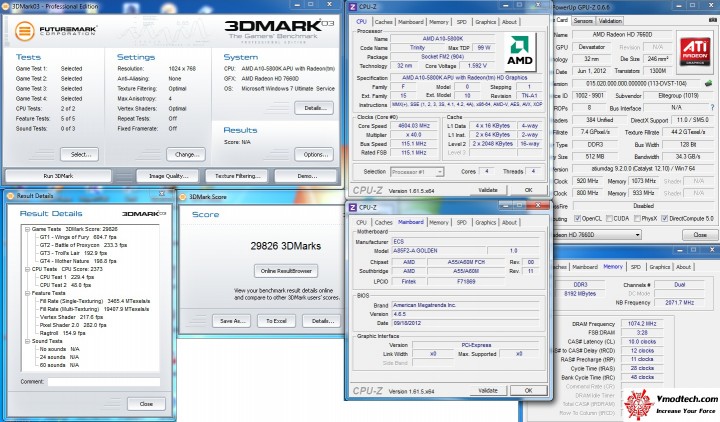The image size is (720, 422).
Task: Select the Memory tab in the background CPU-Z
Action: point(613,266)
